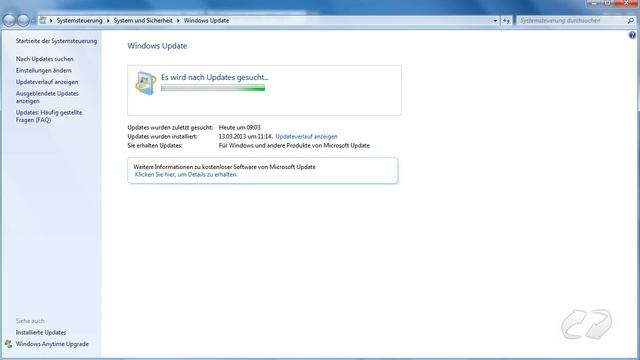Open Startseite der Systemsteuerung

[56, 41]
